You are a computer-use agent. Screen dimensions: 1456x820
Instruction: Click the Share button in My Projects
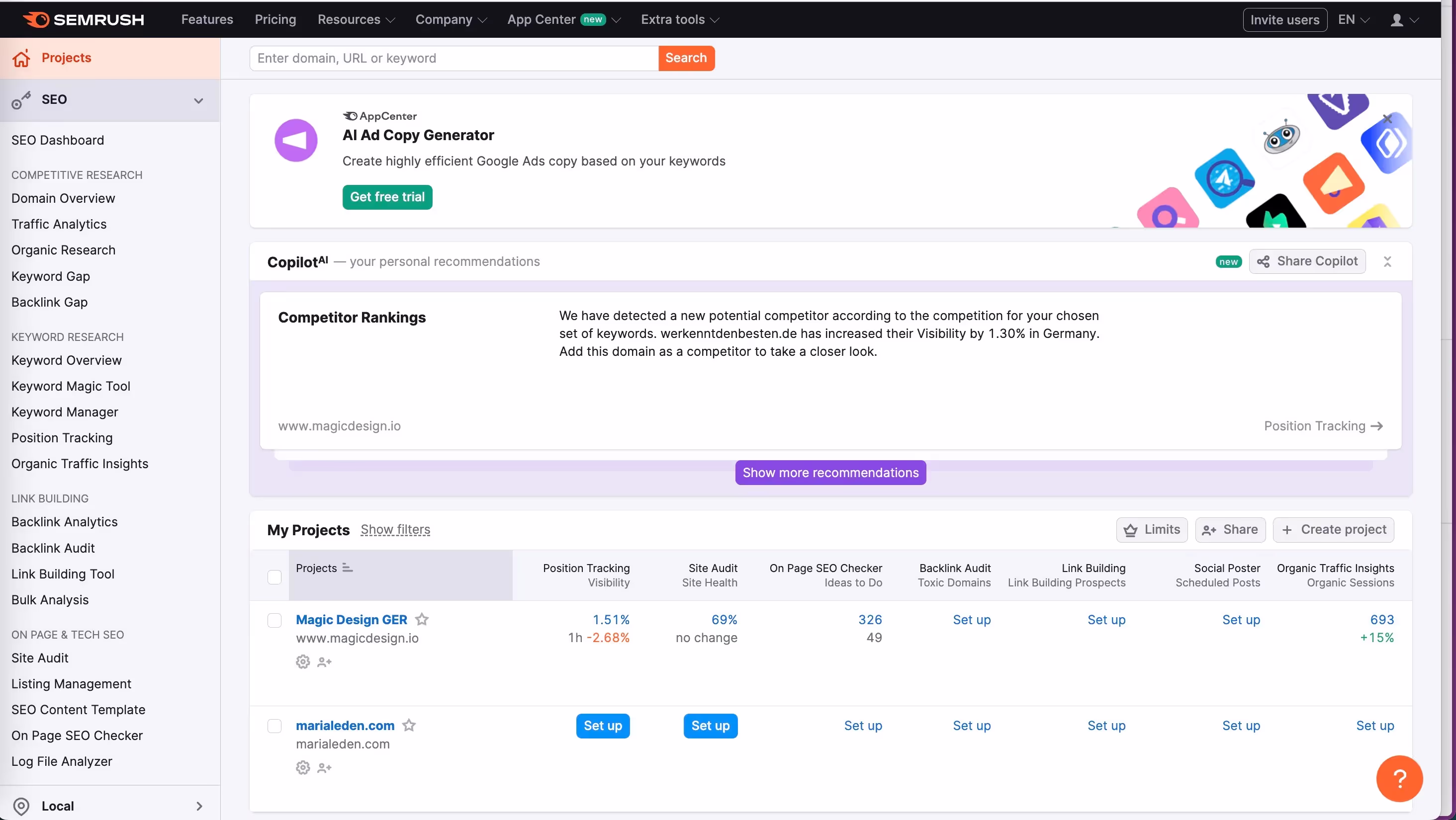(1230, 530)
